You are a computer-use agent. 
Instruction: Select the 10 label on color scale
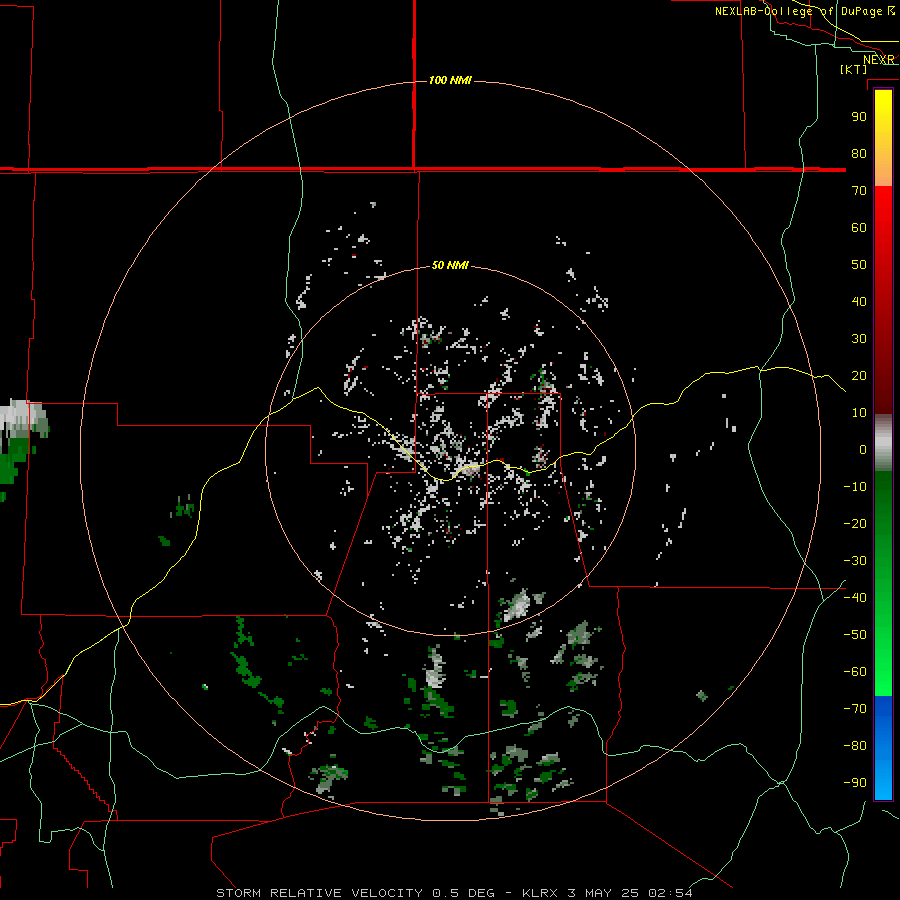tap(859, 413)
